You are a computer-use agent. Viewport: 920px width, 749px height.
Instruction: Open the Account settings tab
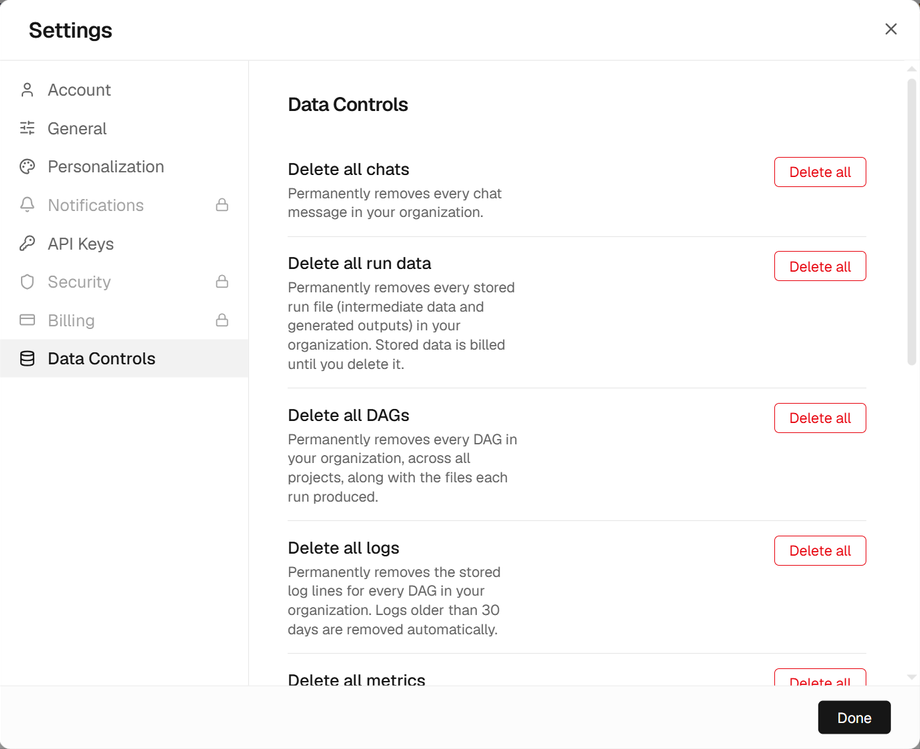tap(124, 90)
